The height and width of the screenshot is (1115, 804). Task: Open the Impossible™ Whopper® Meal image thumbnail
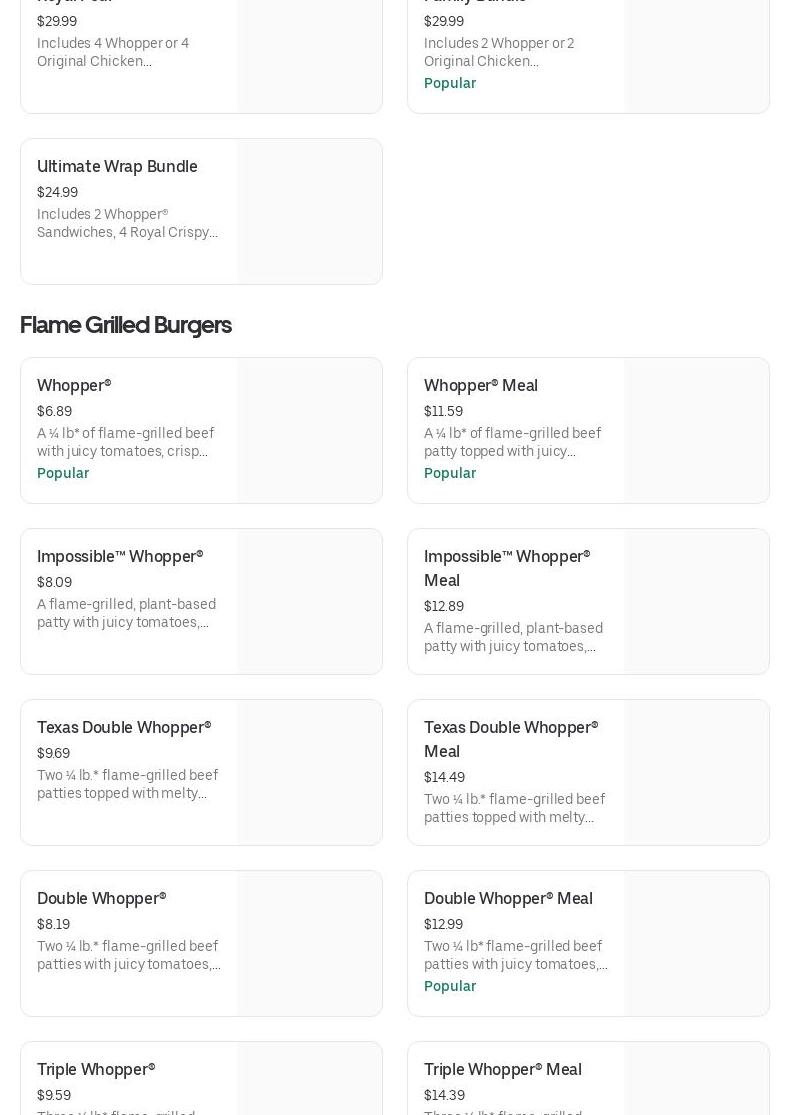coord(696,601)
